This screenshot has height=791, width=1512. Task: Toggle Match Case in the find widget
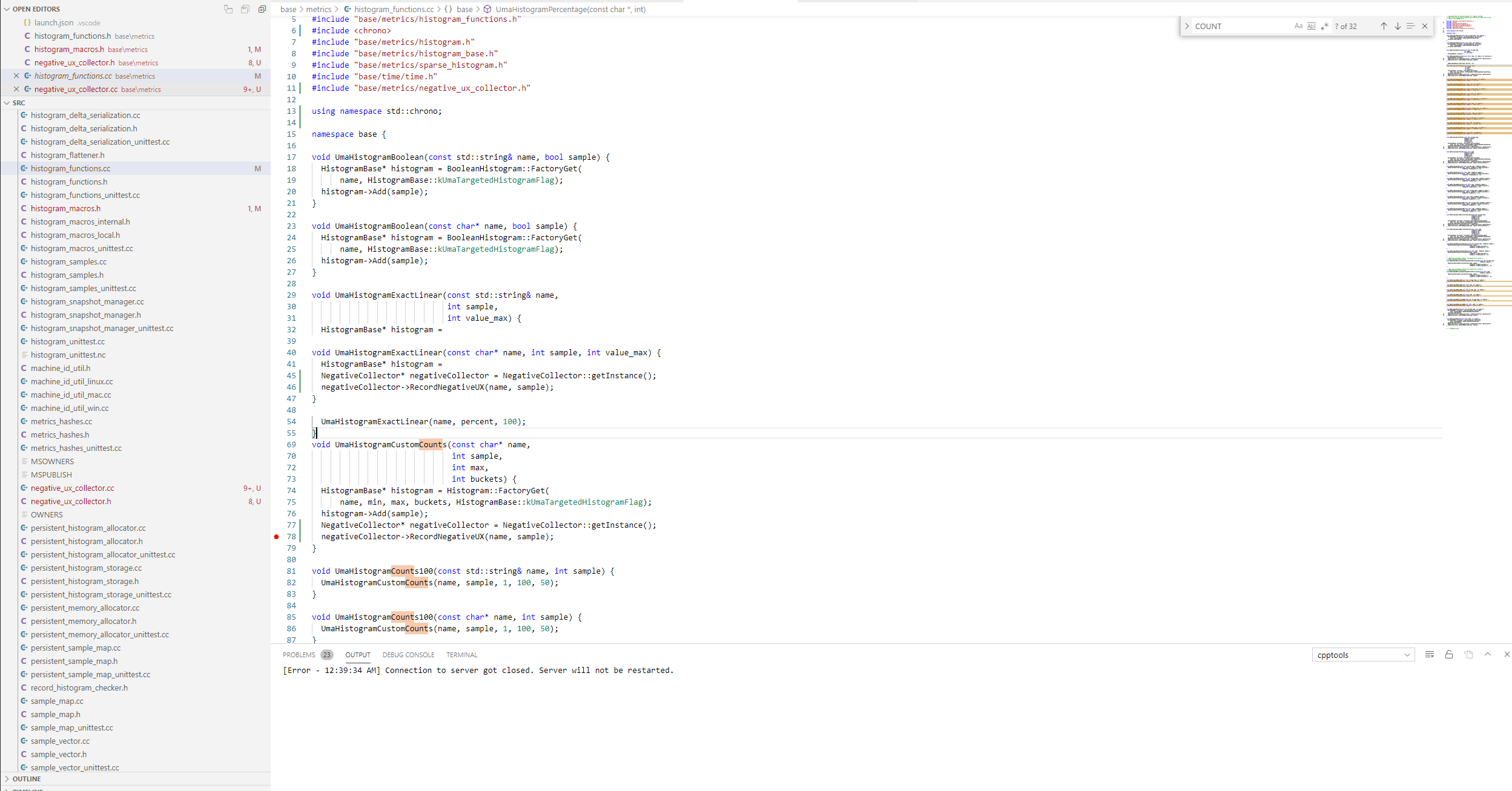point(1298,26)
